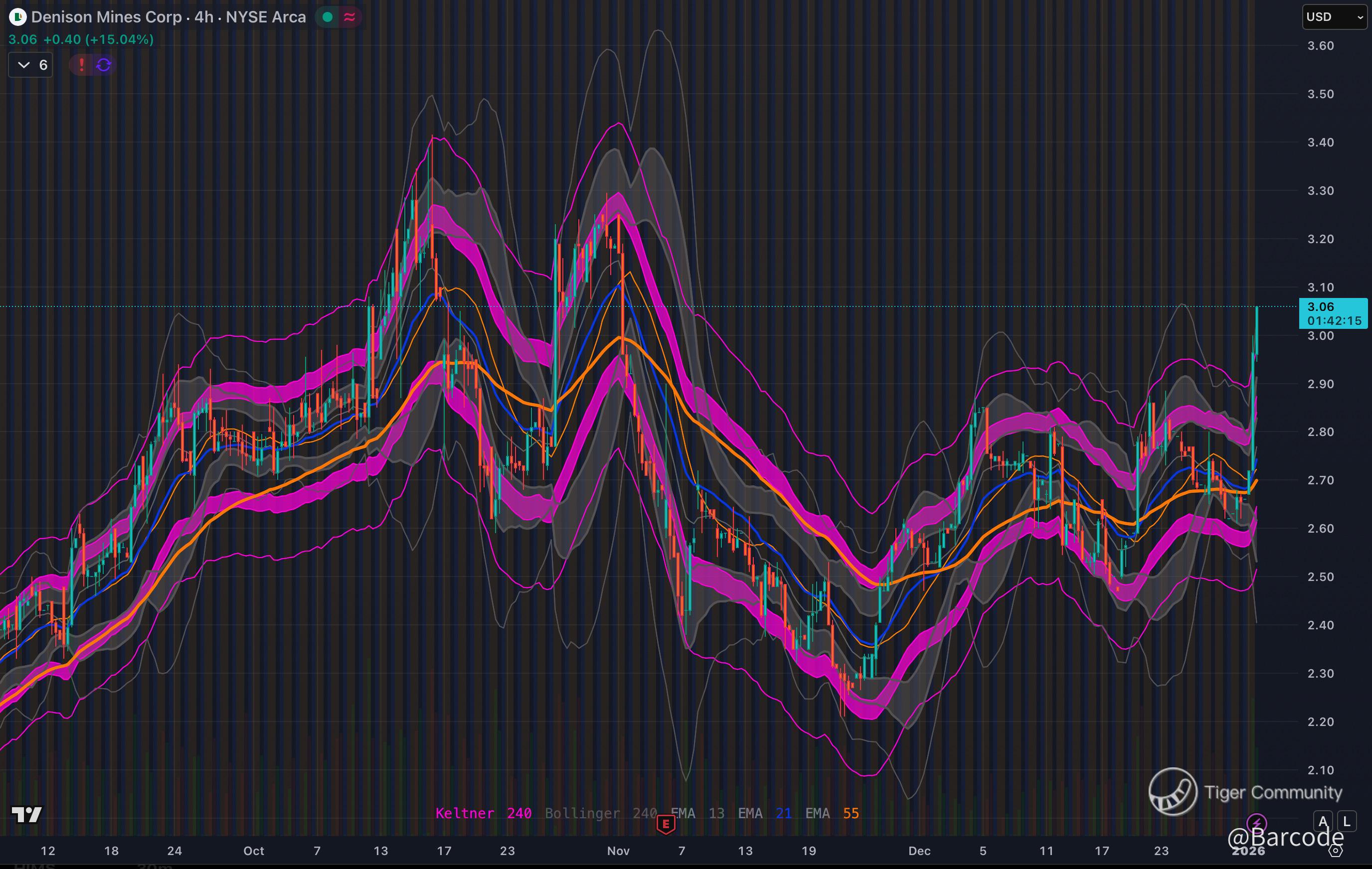Click the pink approximate data indicator icon
The height and width of the screenshot is (869, 1372).
[x=349, y=17]
